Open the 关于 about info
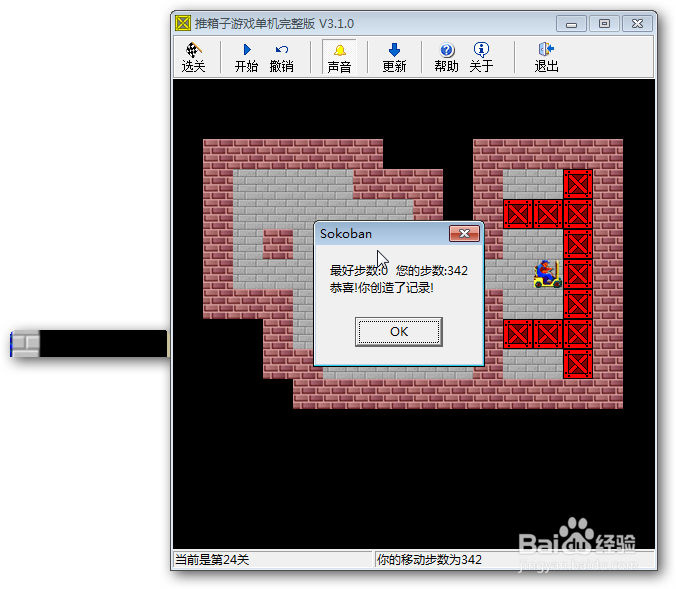The image size is (676, 589). (x=481, y=57)
